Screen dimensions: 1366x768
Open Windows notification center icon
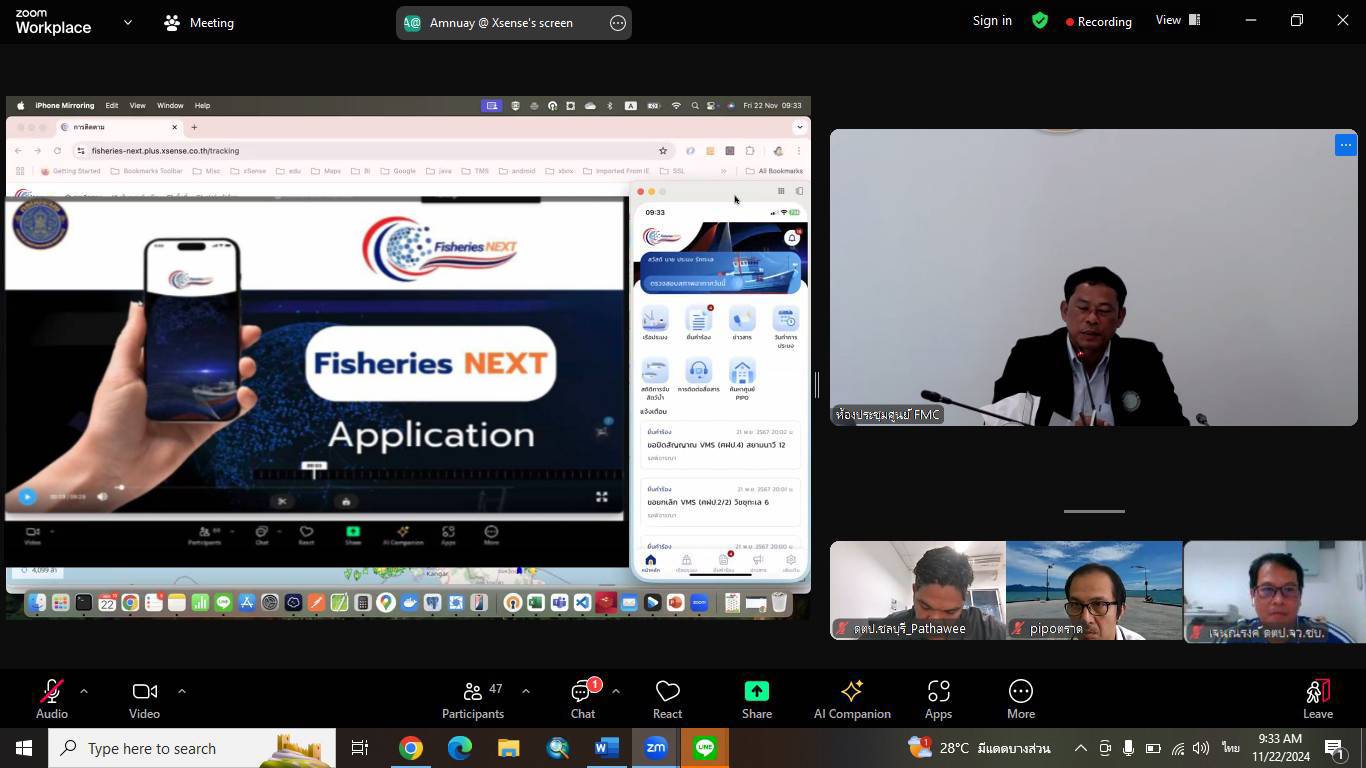coord(1335,748)
